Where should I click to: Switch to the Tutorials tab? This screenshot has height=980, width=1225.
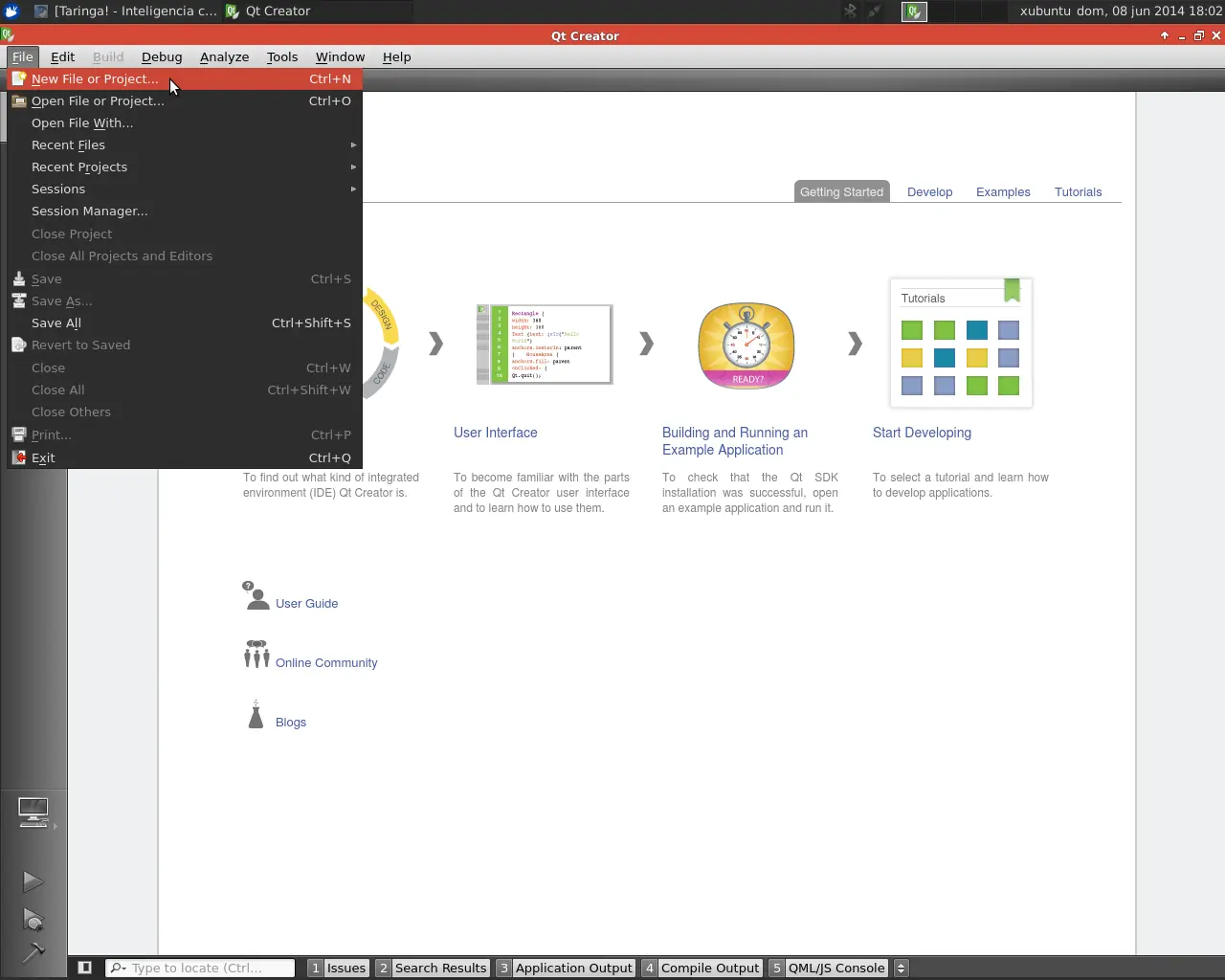point(1079,191)
